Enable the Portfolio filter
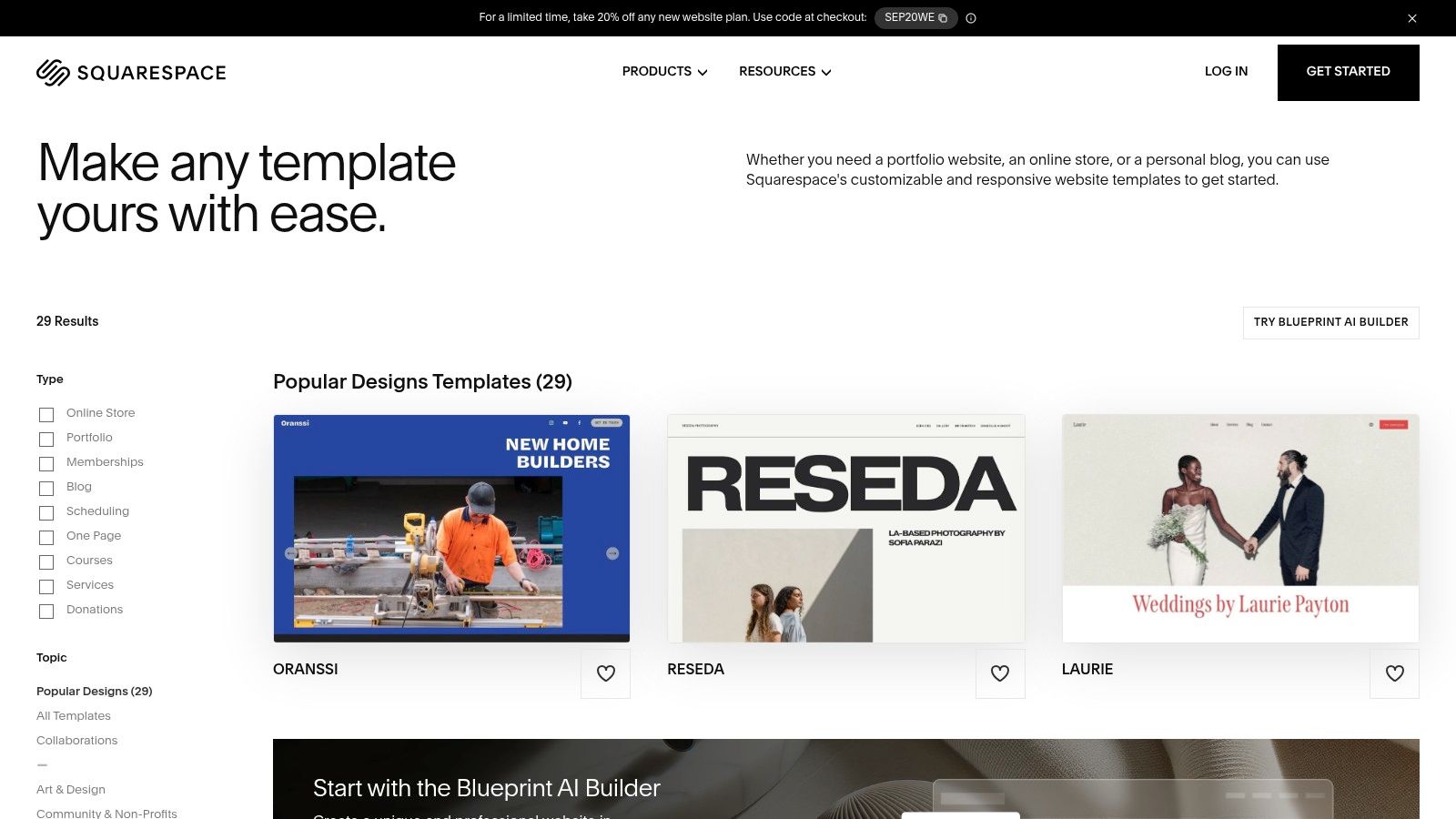The image size is (1456, 819). (x=46, y=439)
